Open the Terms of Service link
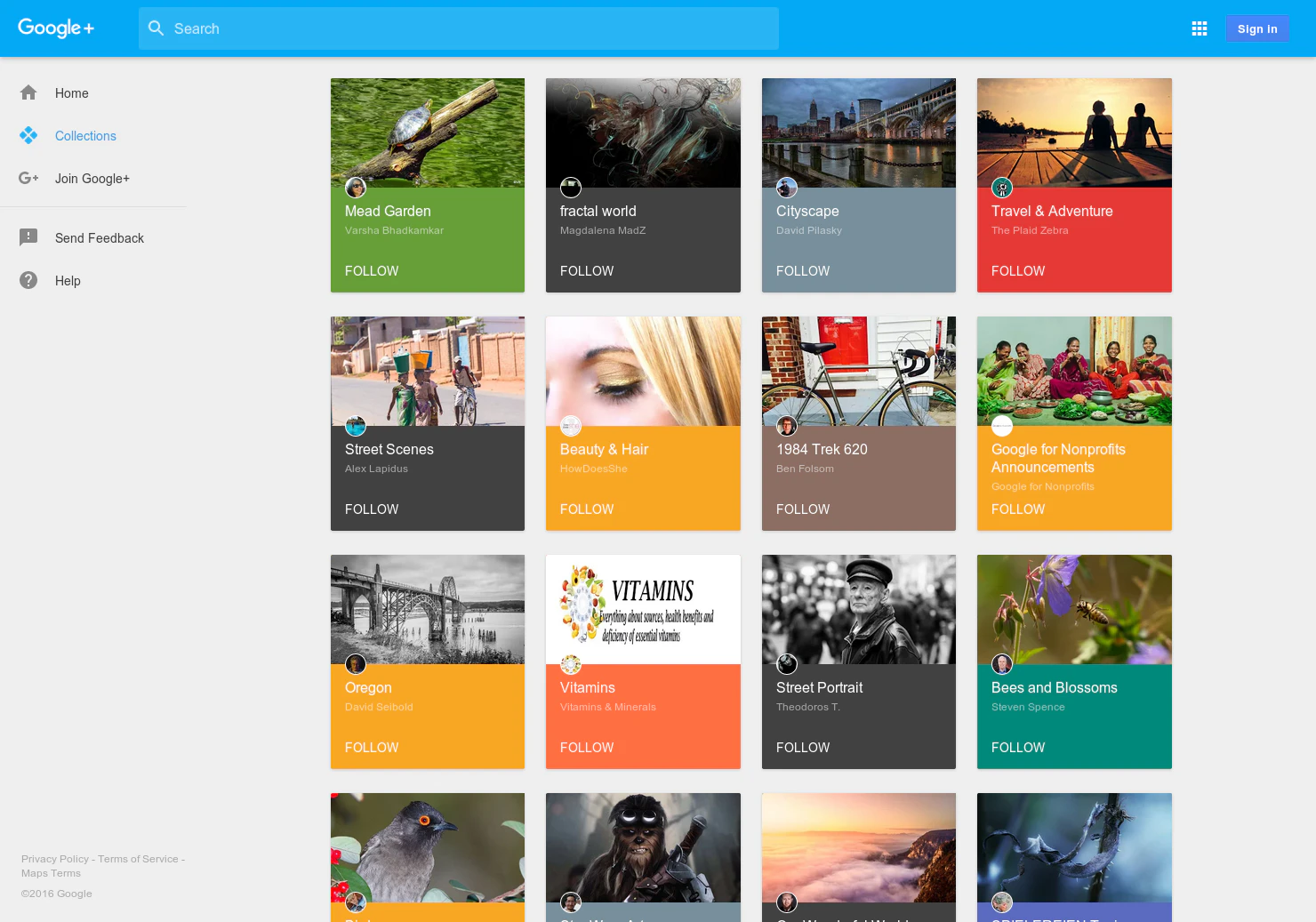1316x922 pixels. click(138, 859)
